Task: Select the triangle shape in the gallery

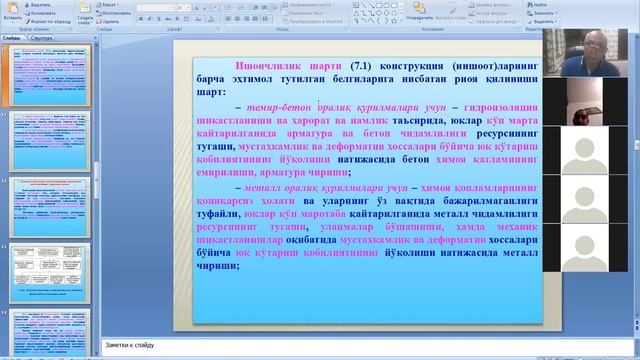Action: point(356,13)
